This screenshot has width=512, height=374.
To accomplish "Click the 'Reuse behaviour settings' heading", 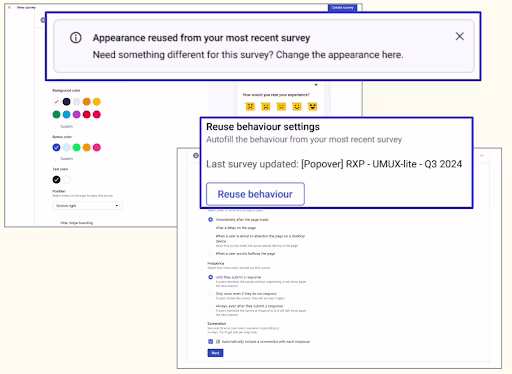I will pos(263,127).
